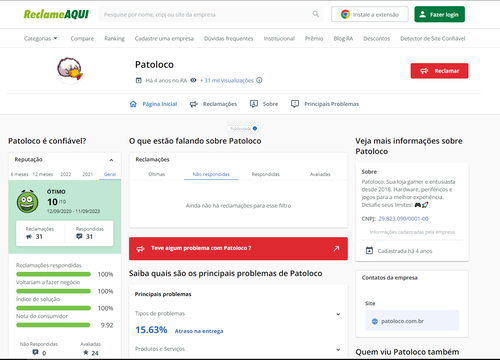Click the red Reclamar button
500x360 pixels.
[x=439, y=71]
